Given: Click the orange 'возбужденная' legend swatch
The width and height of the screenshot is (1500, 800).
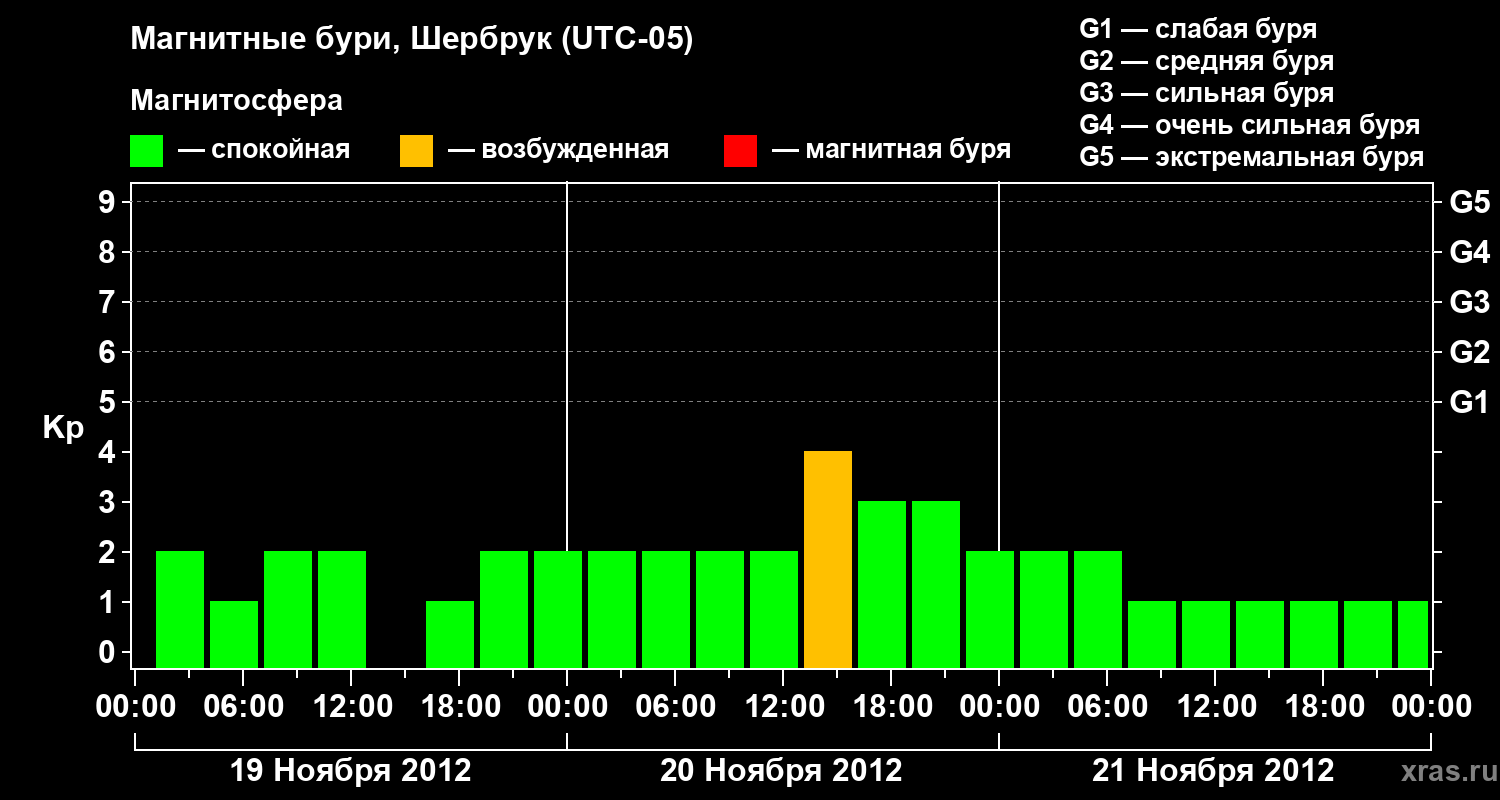Looking at the screenshot, I should point(416,150).
